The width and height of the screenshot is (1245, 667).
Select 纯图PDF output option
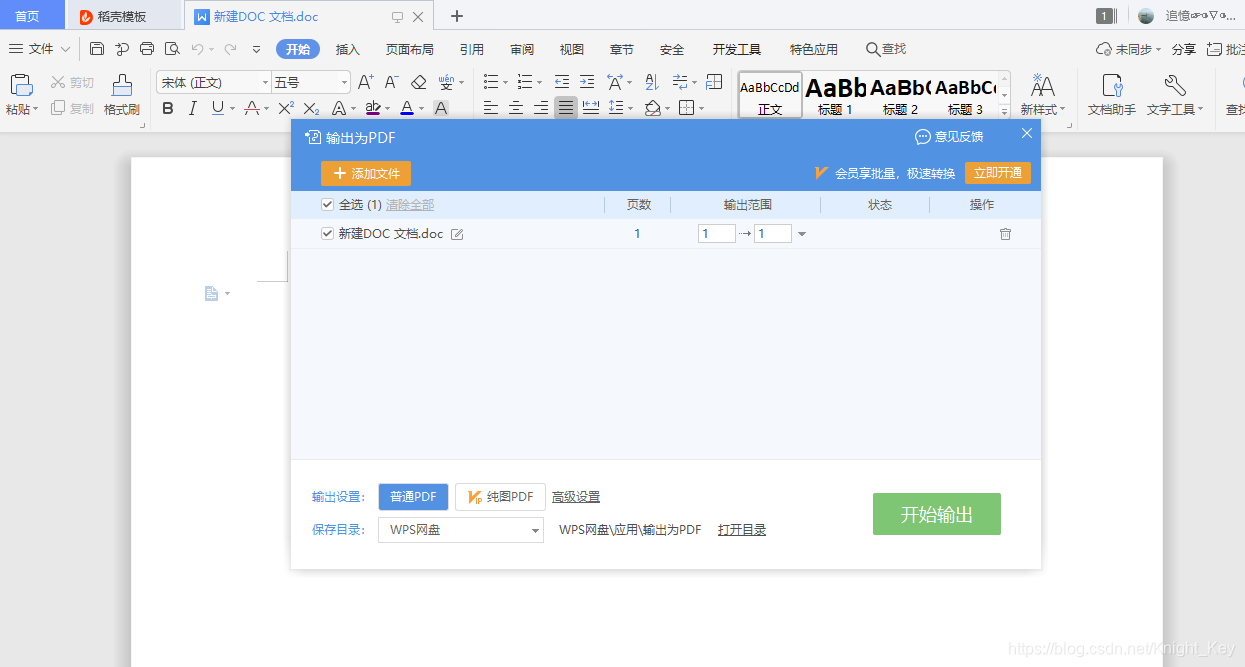pyautogui.click(x=500, y=496)
